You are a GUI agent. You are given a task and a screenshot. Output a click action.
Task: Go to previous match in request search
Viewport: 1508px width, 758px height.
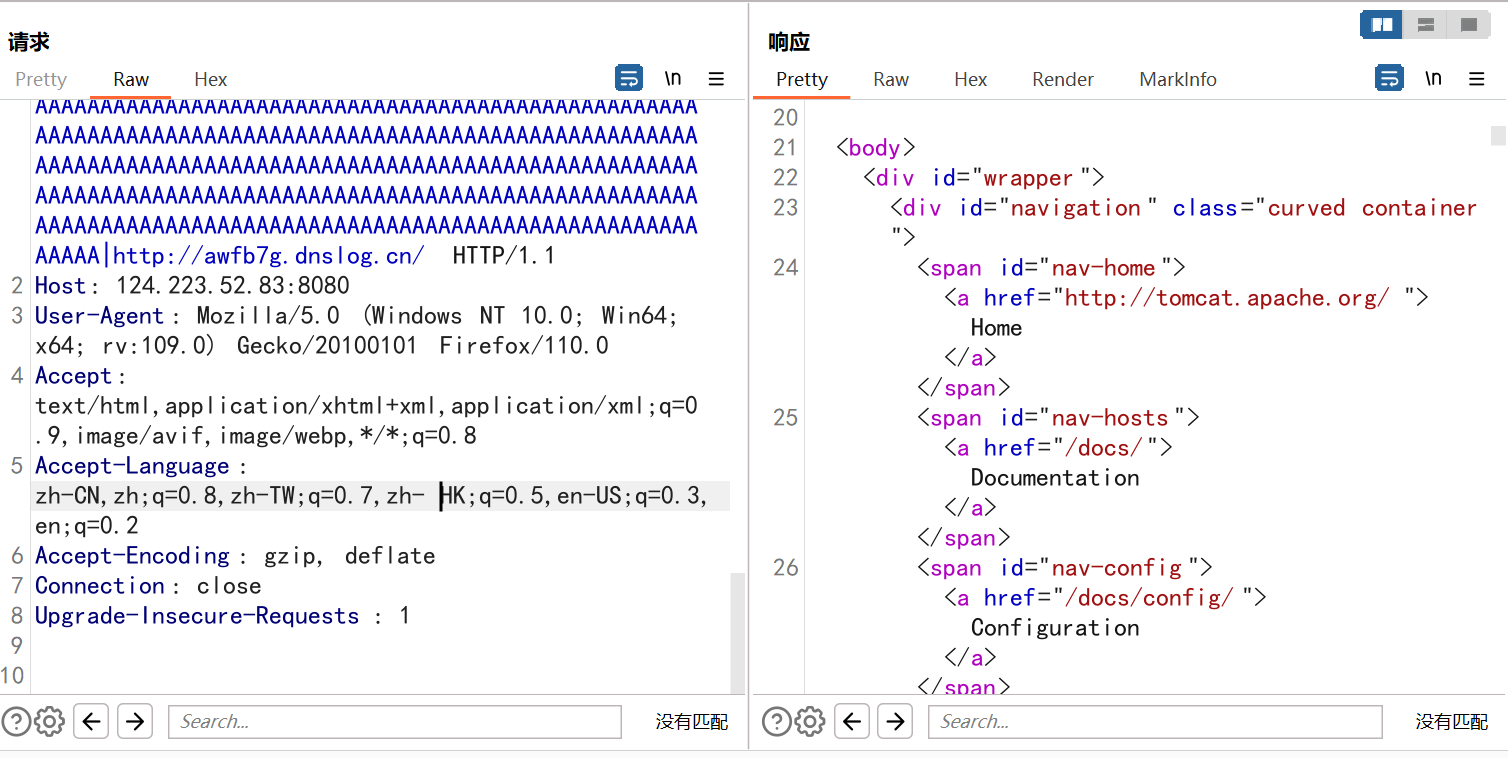tap(91, 721)
